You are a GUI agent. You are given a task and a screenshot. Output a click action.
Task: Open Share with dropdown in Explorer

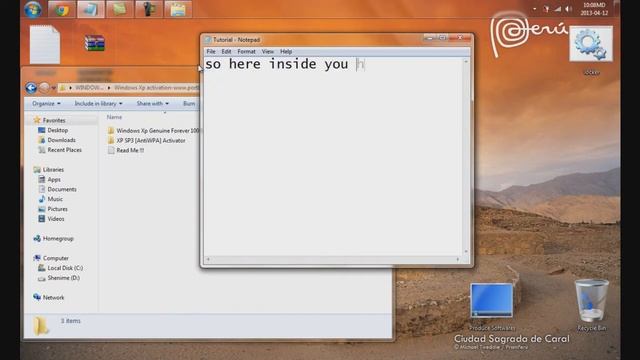coord(153,104)
